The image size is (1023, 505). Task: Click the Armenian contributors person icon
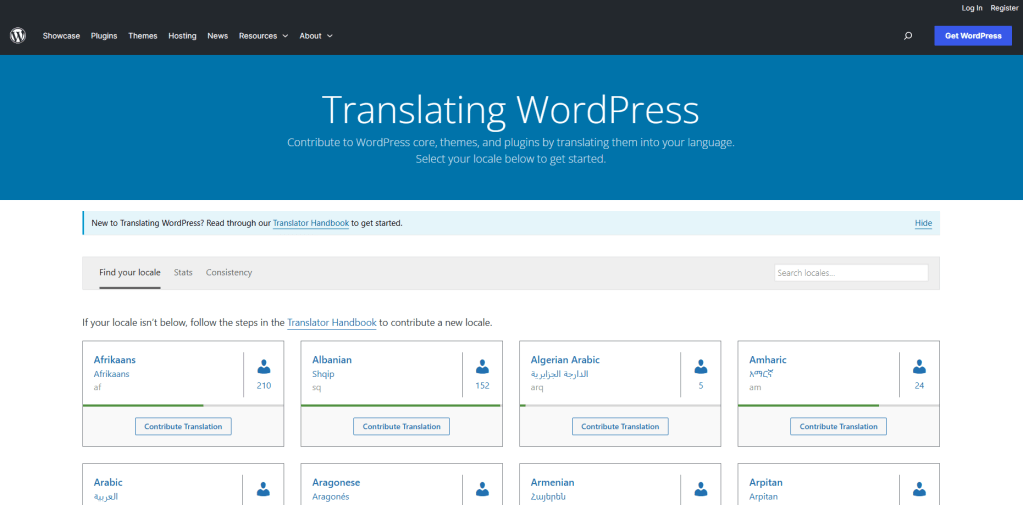tap(701, 489)
